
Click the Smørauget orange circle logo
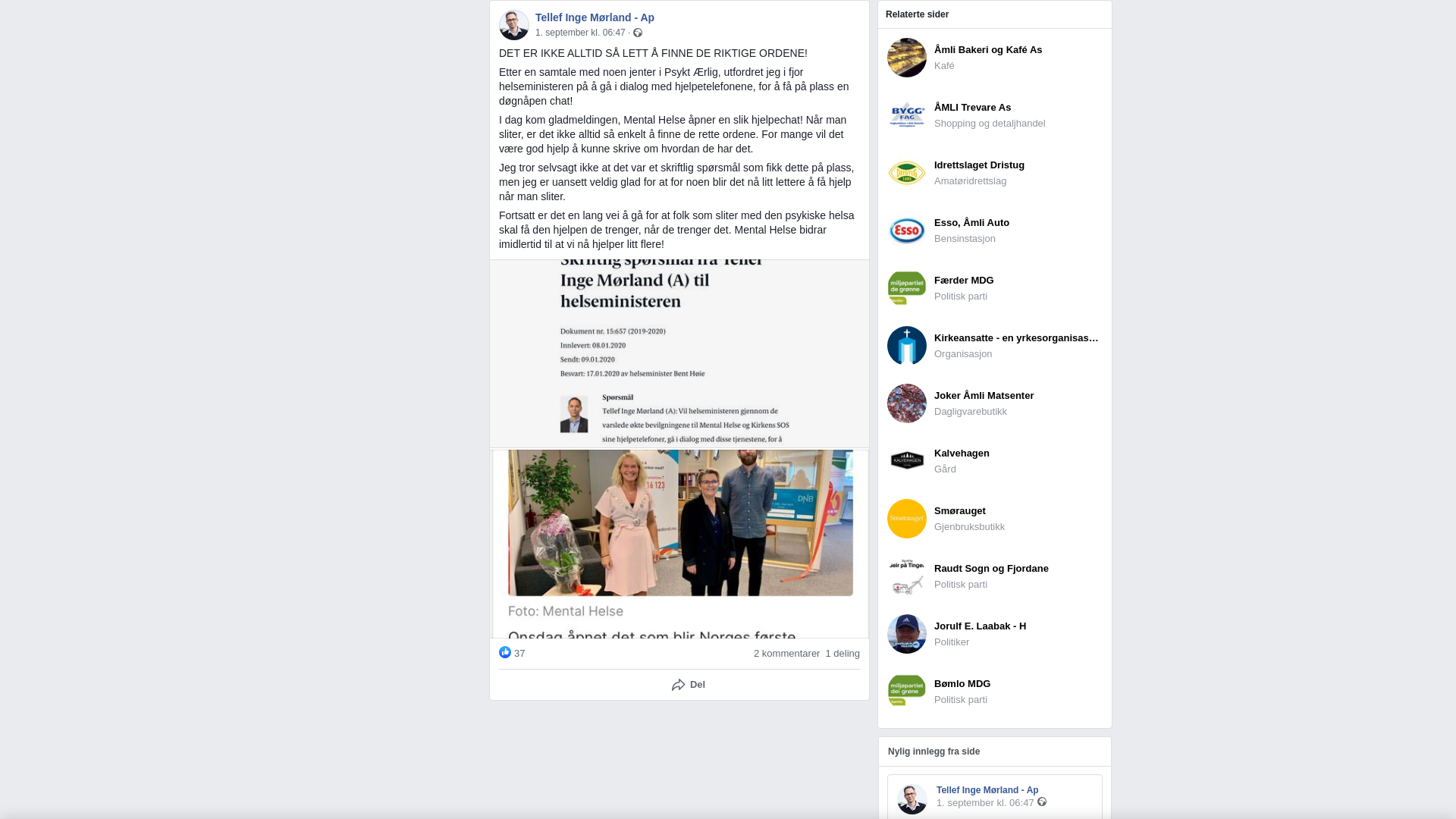(x=907, y=519)
